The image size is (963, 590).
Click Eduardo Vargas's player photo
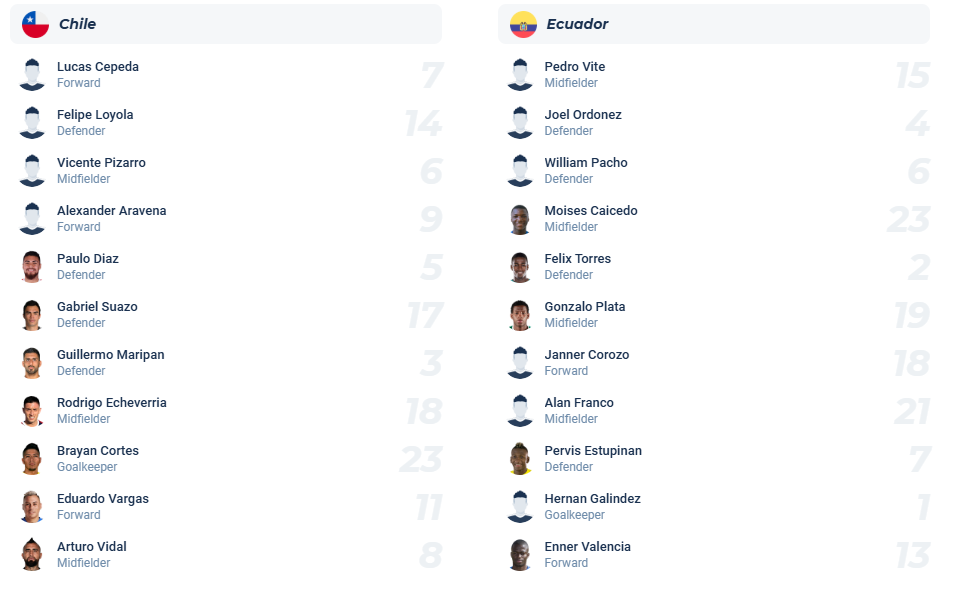32,507
